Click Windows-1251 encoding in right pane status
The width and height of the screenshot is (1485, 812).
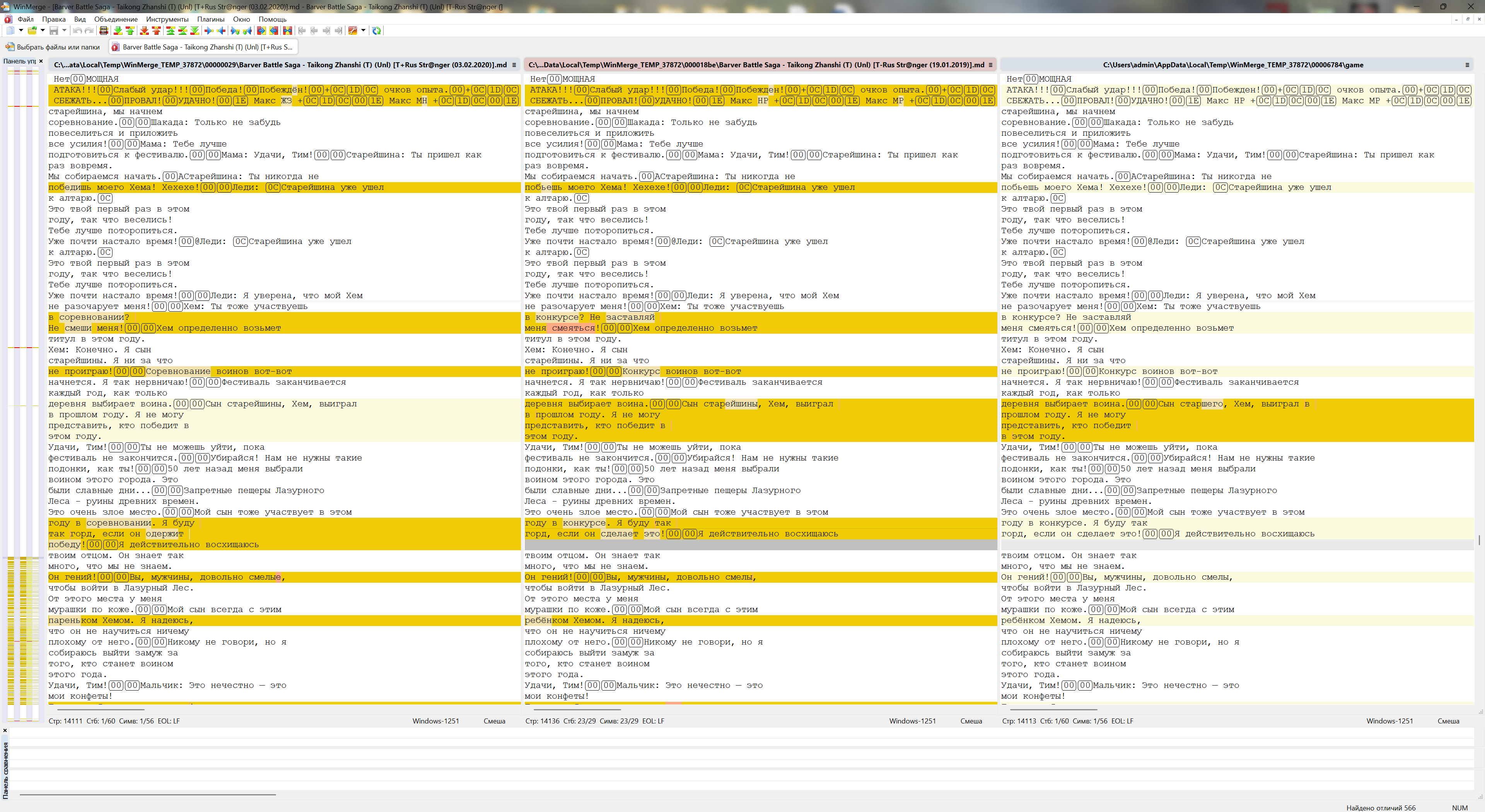[x=1389, y=721]
